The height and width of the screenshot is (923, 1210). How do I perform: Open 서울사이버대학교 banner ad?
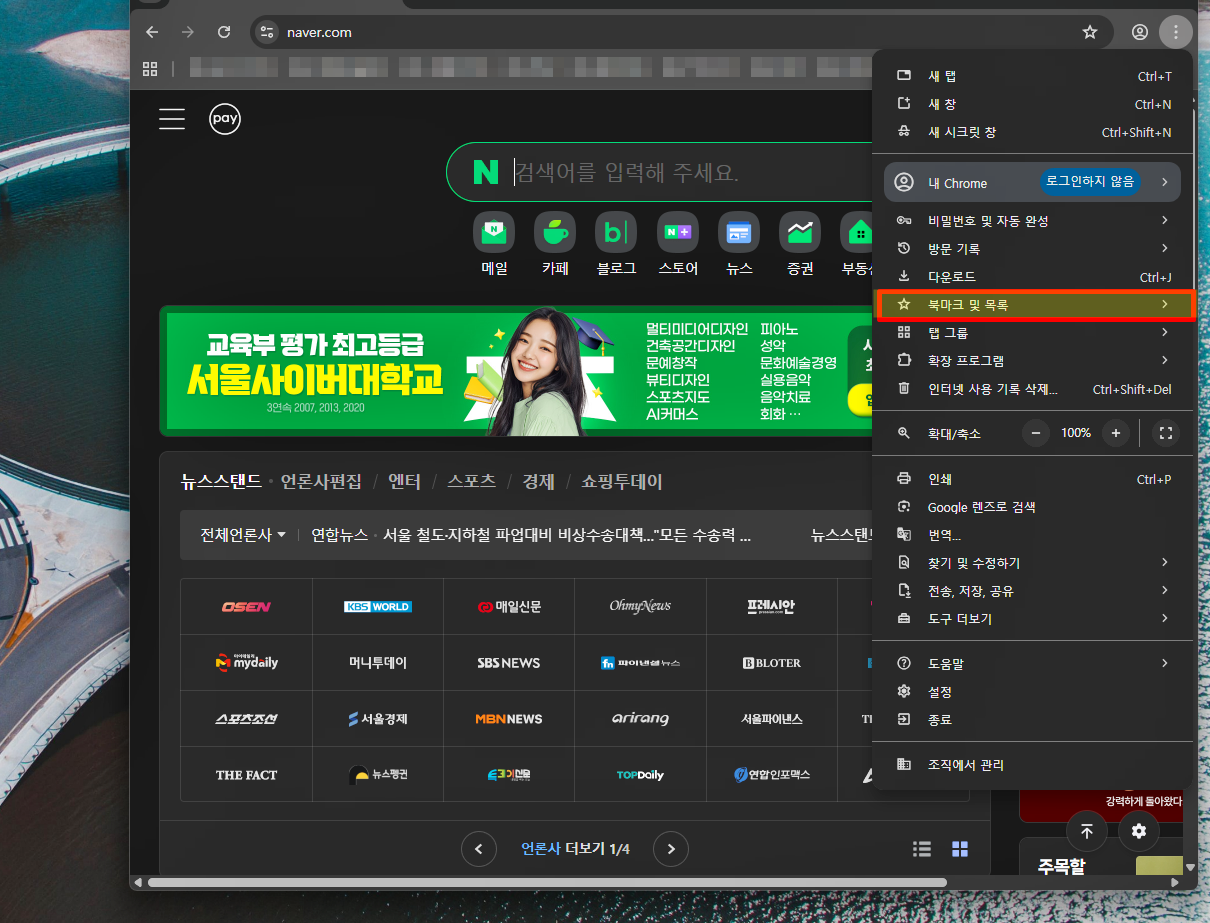click(x=515, y=370)
